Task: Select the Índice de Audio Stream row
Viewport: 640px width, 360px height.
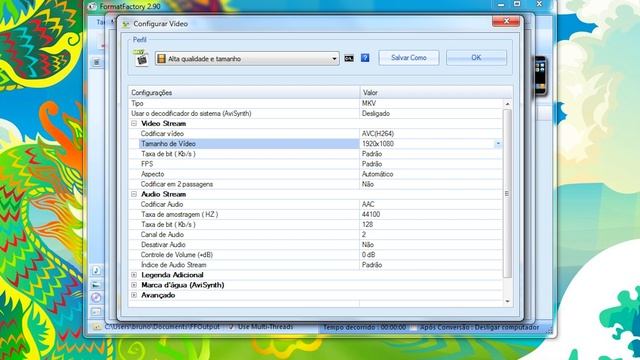Action: point(316,265)
